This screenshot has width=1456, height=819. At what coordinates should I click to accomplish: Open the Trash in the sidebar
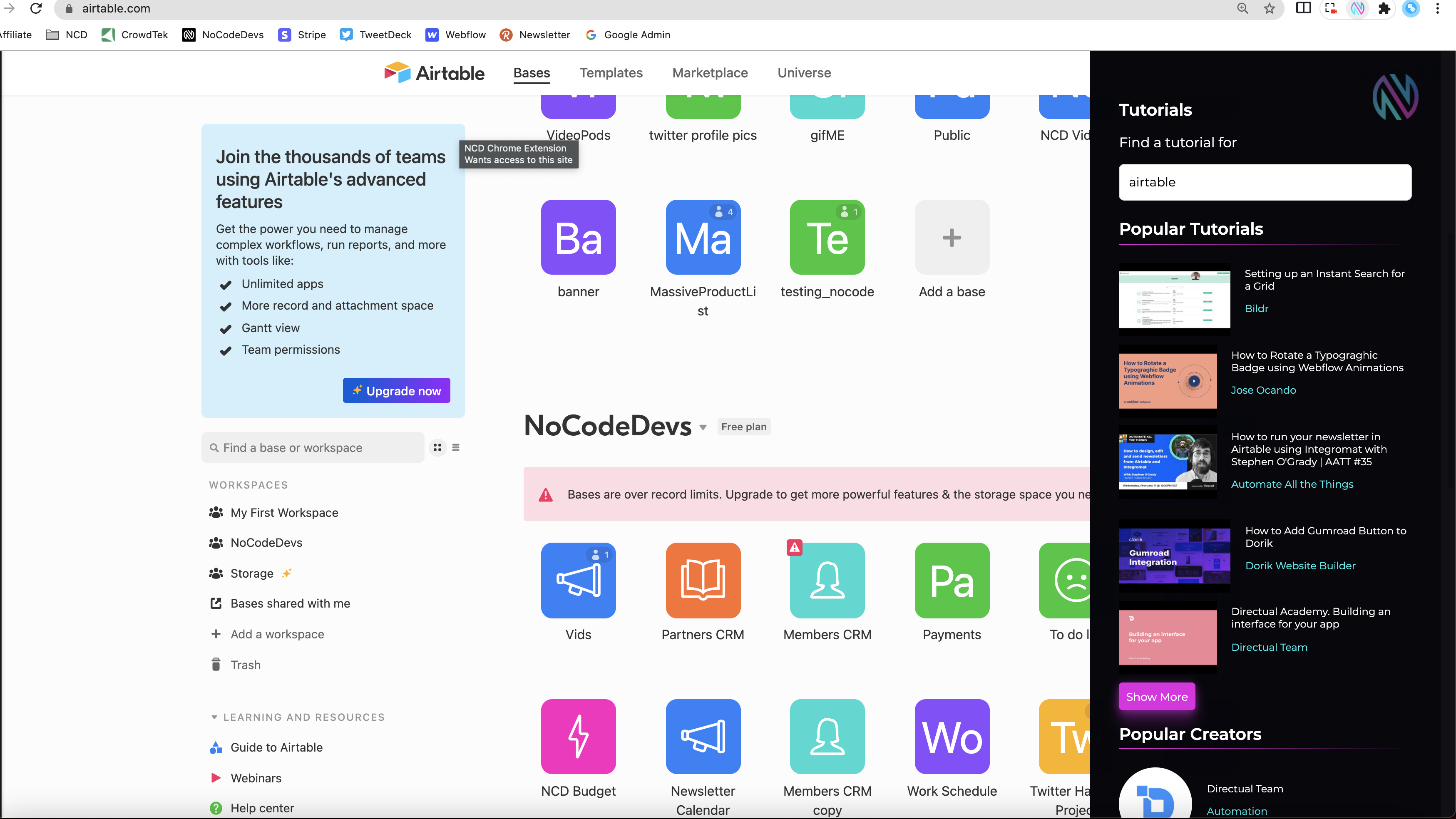pos(245,665)
